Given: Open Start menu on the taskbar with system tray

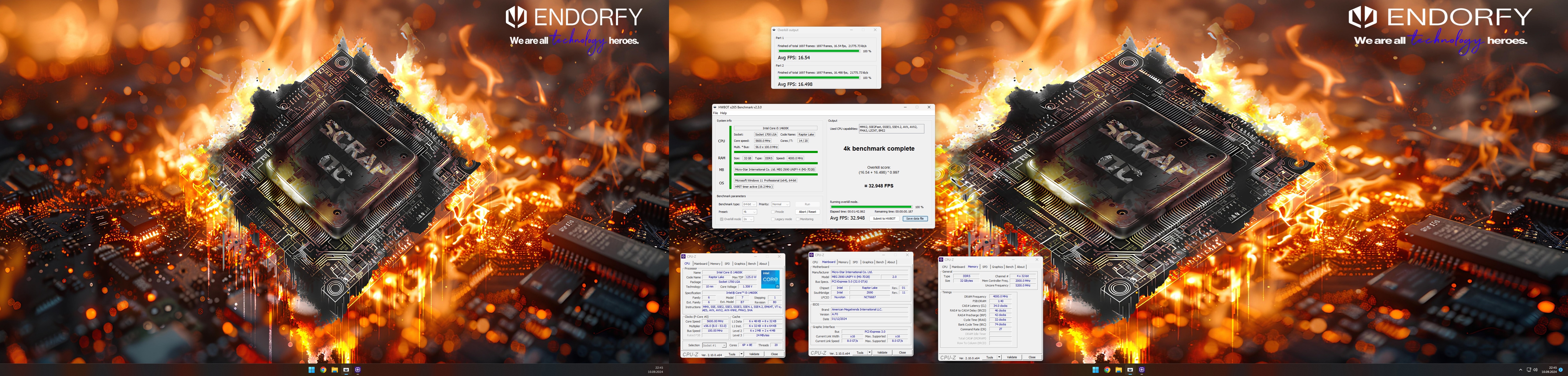Looking at the screenshot, I should tap(1096, 370).
